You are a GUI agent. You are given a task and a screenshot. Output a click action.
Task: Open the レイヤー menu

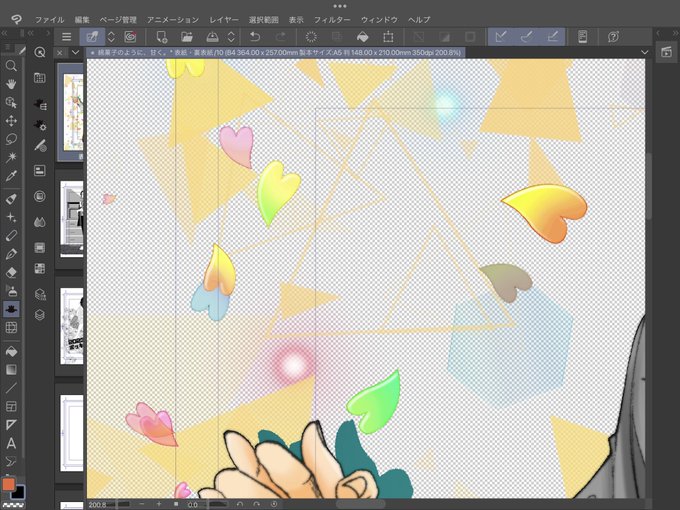point(224,20)
